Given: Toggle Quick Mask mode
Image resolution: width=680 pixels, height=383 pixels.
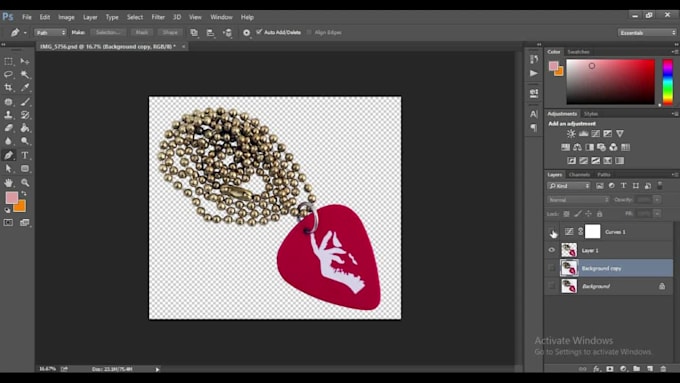Looking at the screenshot, I should pos(8,223).
